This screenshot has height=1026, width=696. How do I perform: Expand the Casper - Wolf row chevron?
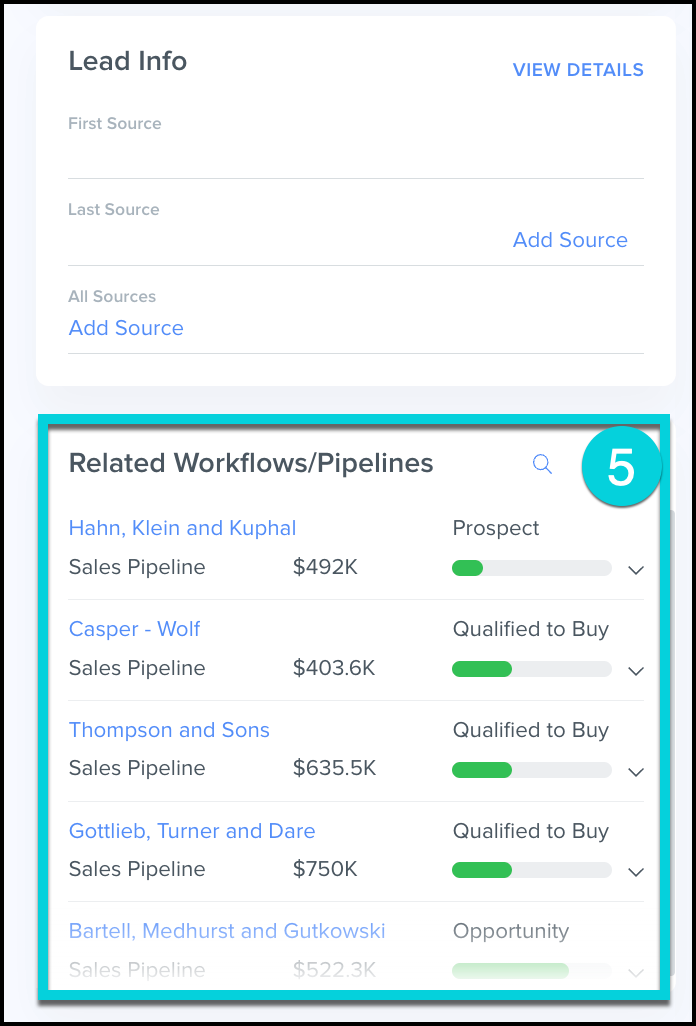(636, 671)
